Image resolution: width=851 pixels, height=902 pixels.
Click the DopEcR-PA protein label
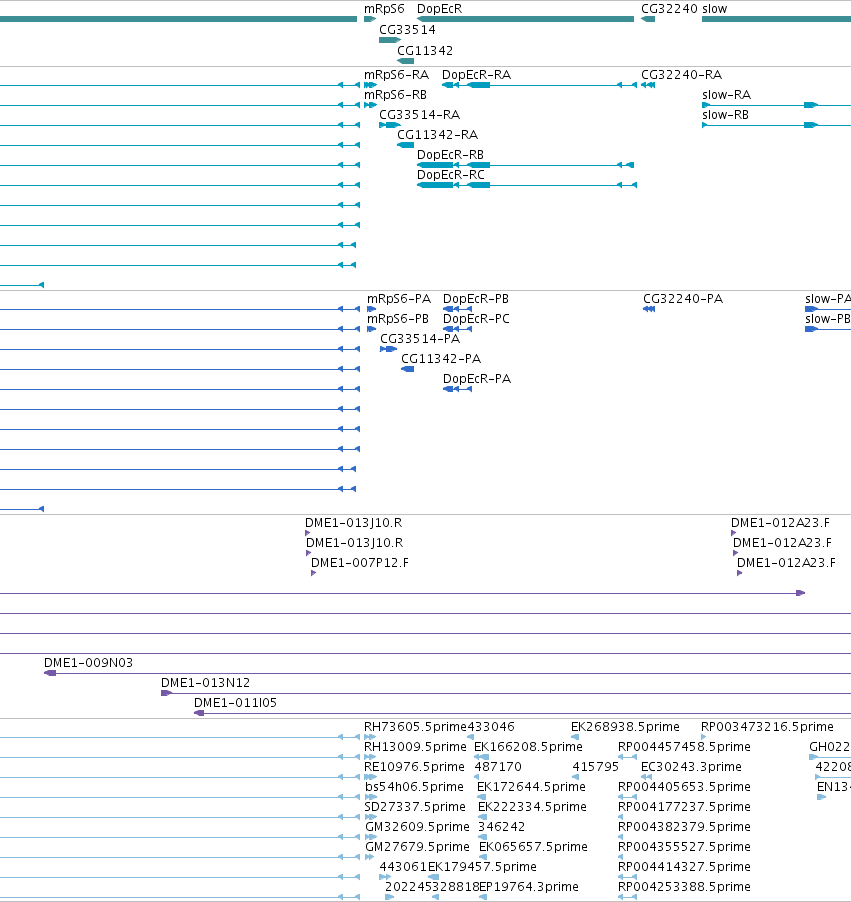click(x=476, y=379)
